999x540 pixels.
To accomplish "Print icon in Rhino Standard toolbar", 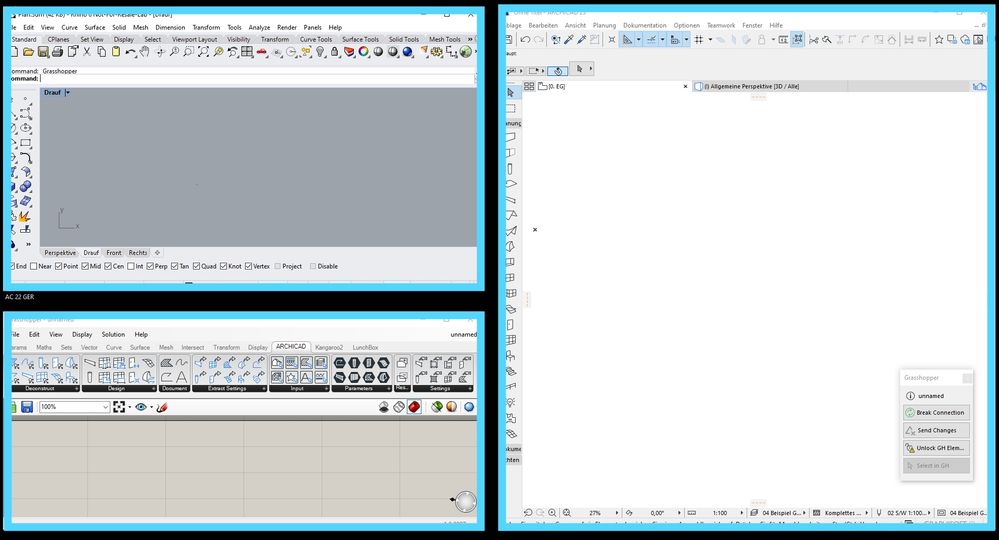I will (x=57, y=52).
